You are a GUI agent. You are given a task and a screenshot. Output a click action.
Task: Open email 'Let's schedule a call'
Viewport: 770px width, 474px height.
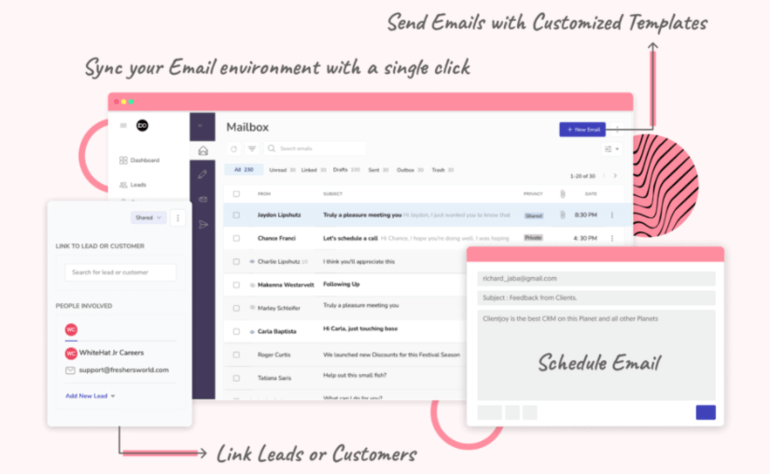click(350, 238)
